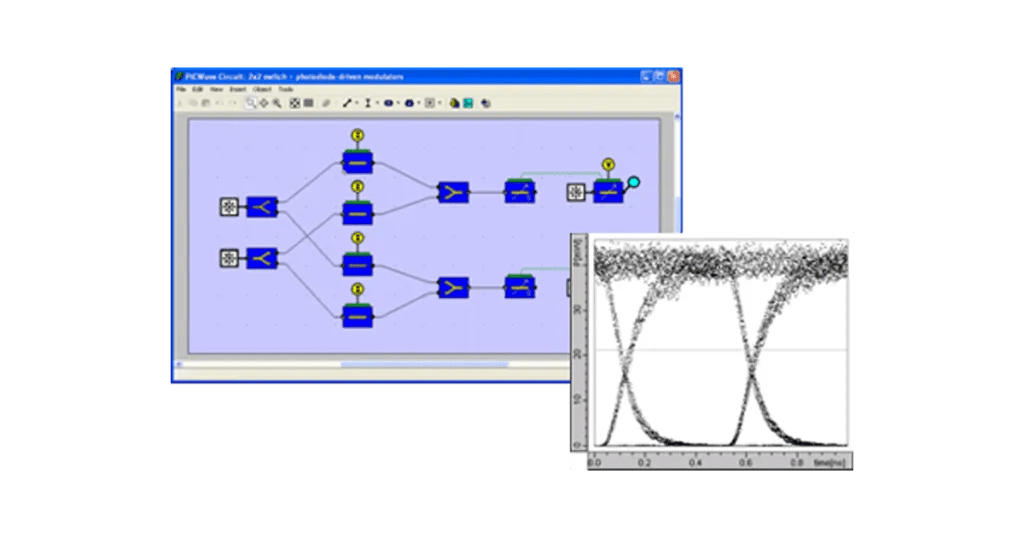Maximize the PICWave Circuit window
The height and width of the screenshot is (538, 1024).
click(x=660, y=76)
